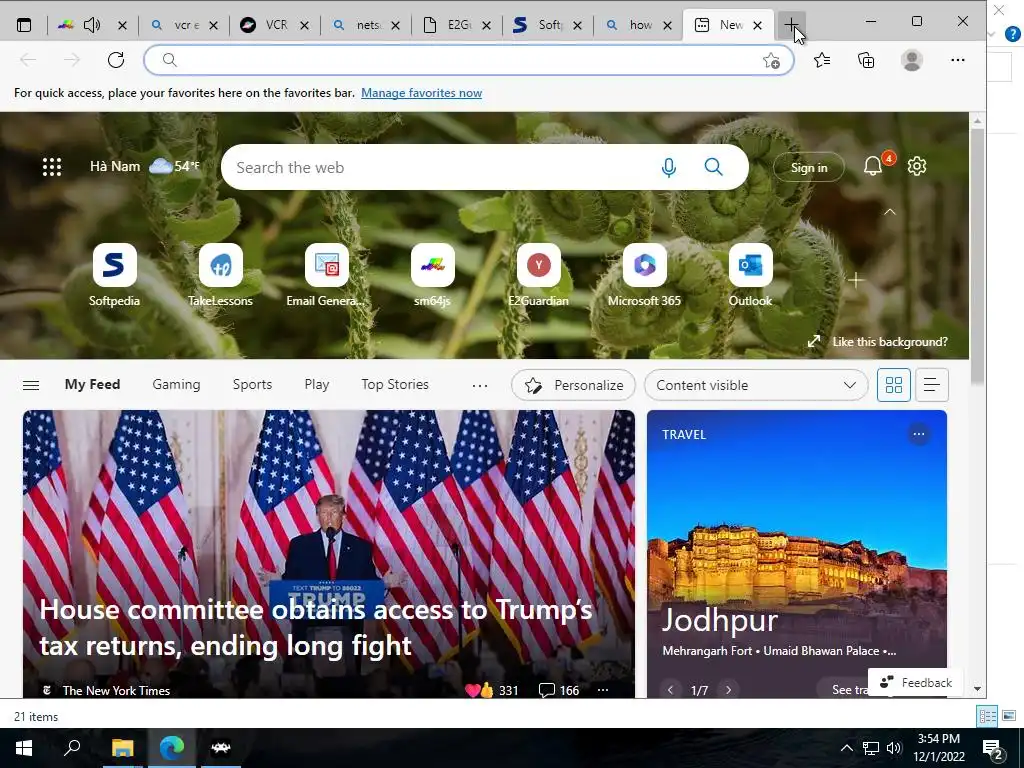This screenshot has width=1024, height=768.
Task: Click the Sign in button
Action: coord(808,168)
